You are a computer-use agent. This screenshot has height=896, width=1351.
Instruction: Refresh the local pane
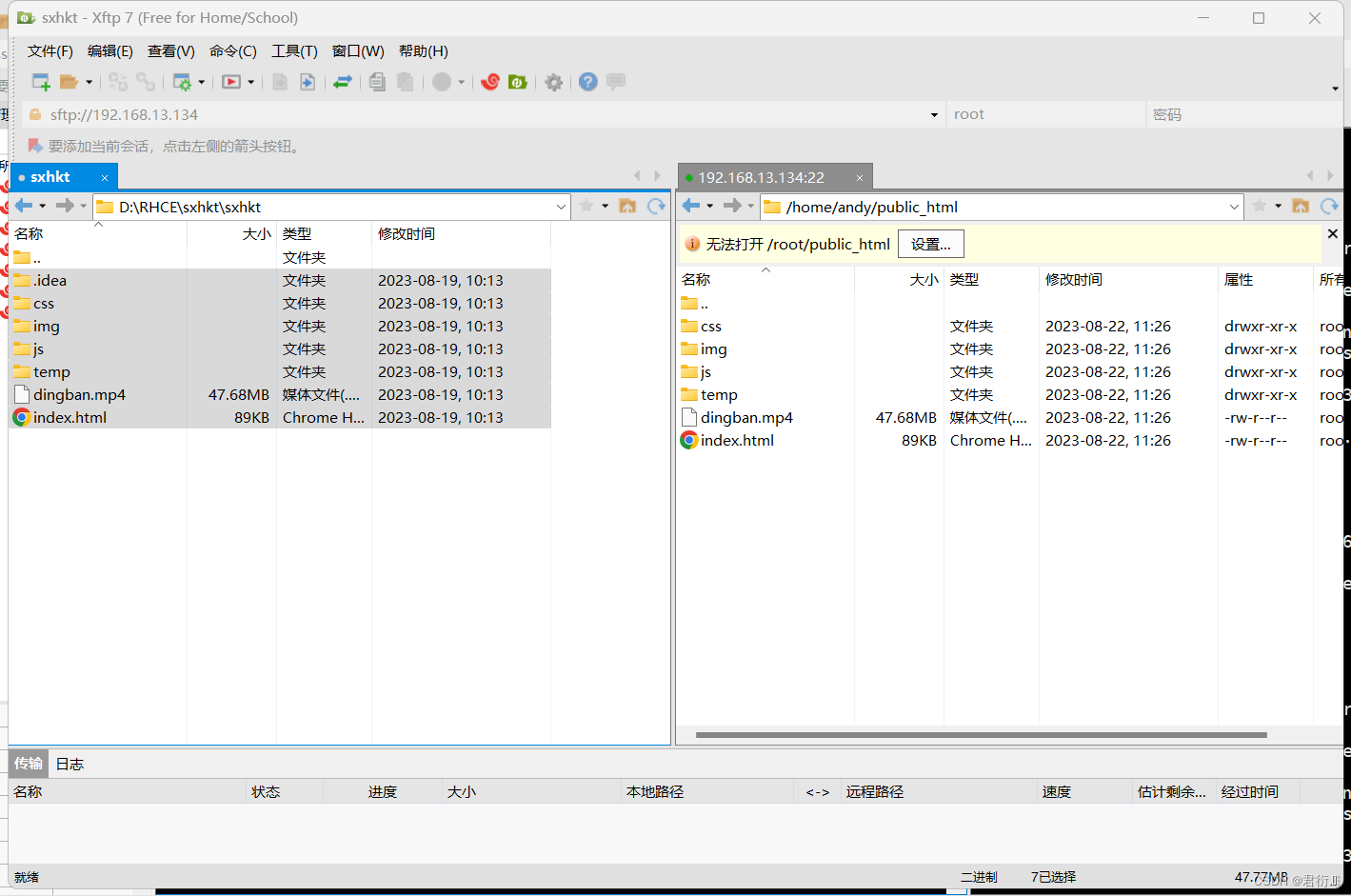656,206
